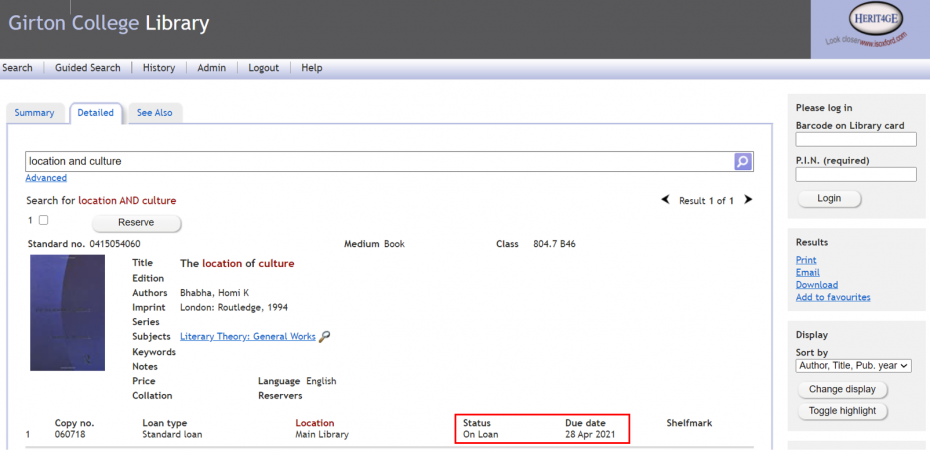The width and height of the screenshot is (930, 452).
Task: Switch to the Summary tab
Action: click(x=35, y=113)
